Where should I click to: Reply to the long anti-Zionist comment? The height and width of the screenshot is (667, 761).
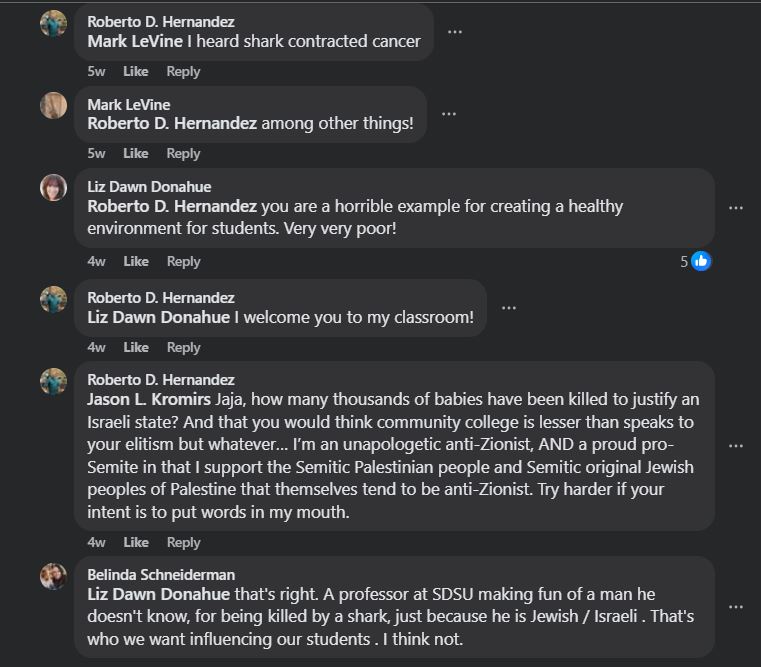pos(183,542)
